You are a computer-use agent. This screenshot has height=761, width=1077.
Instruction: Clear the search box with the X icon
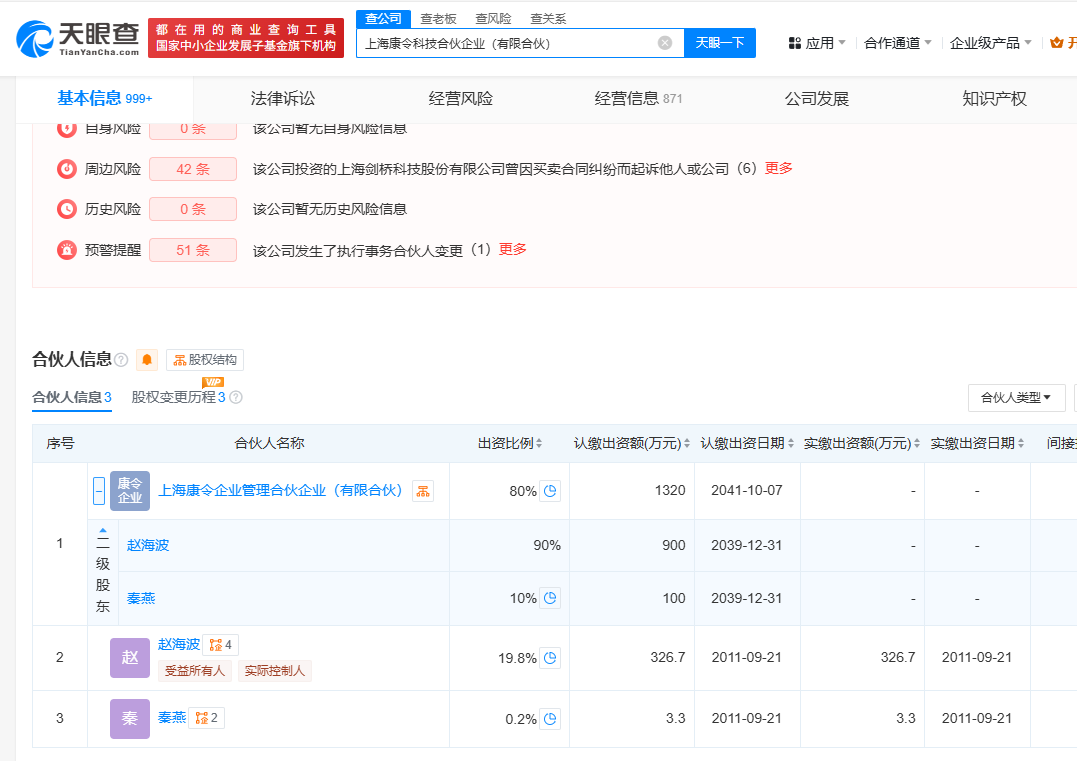(x=665, y=43)
